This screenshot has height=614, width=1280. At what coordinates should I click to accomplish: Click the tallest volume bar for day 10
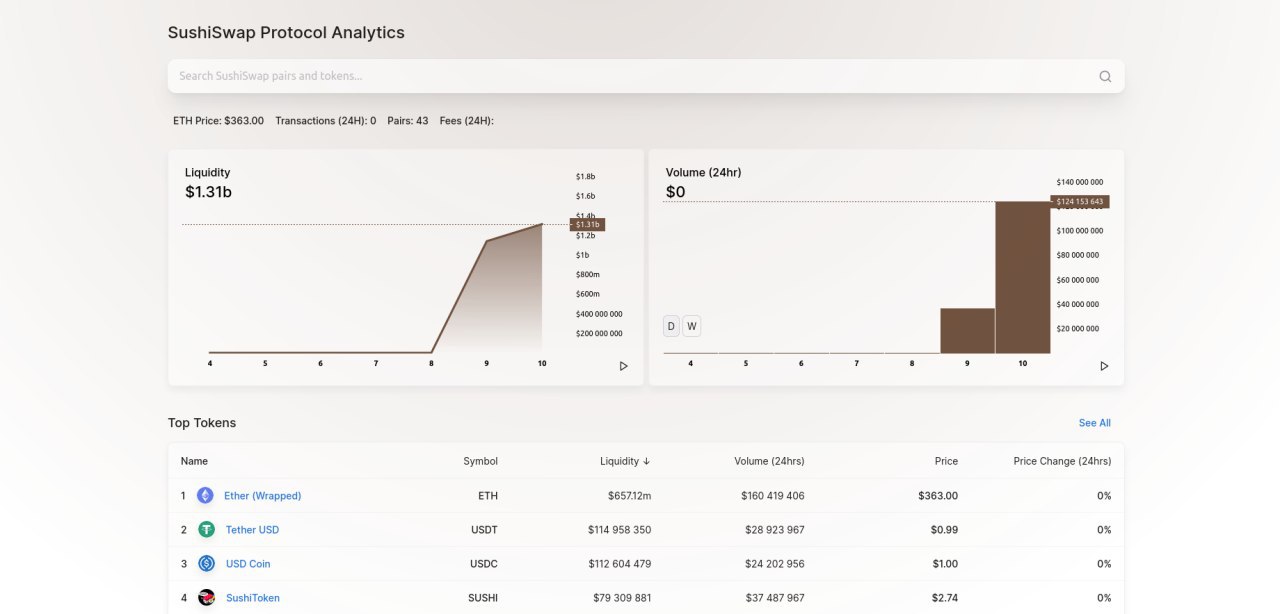coord(1023,277)
